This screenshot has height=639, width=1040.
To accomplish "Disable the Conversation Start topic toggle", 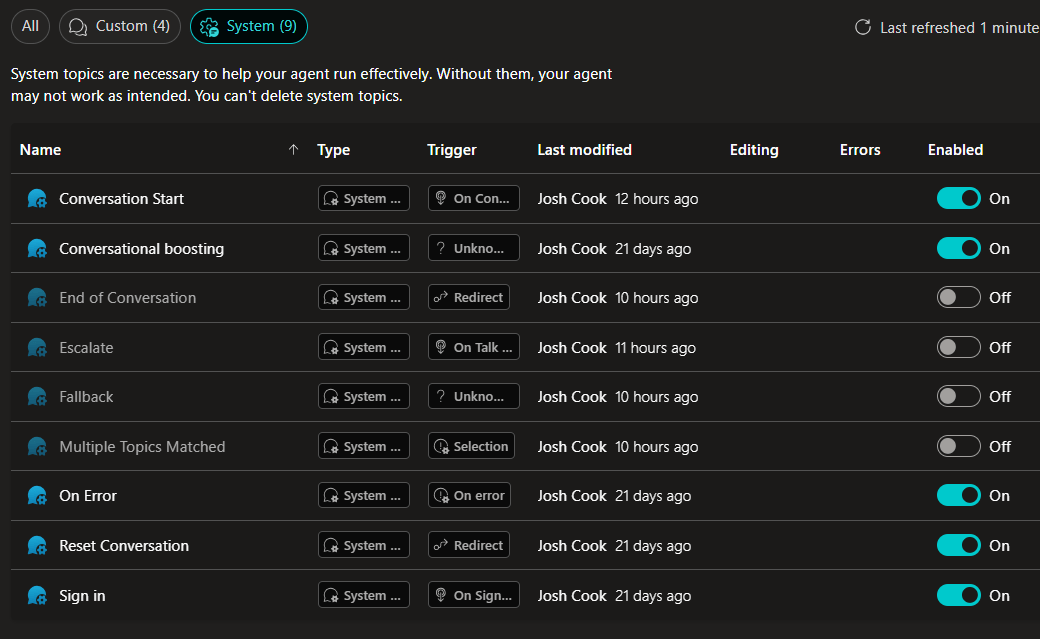I will [958, 198].
